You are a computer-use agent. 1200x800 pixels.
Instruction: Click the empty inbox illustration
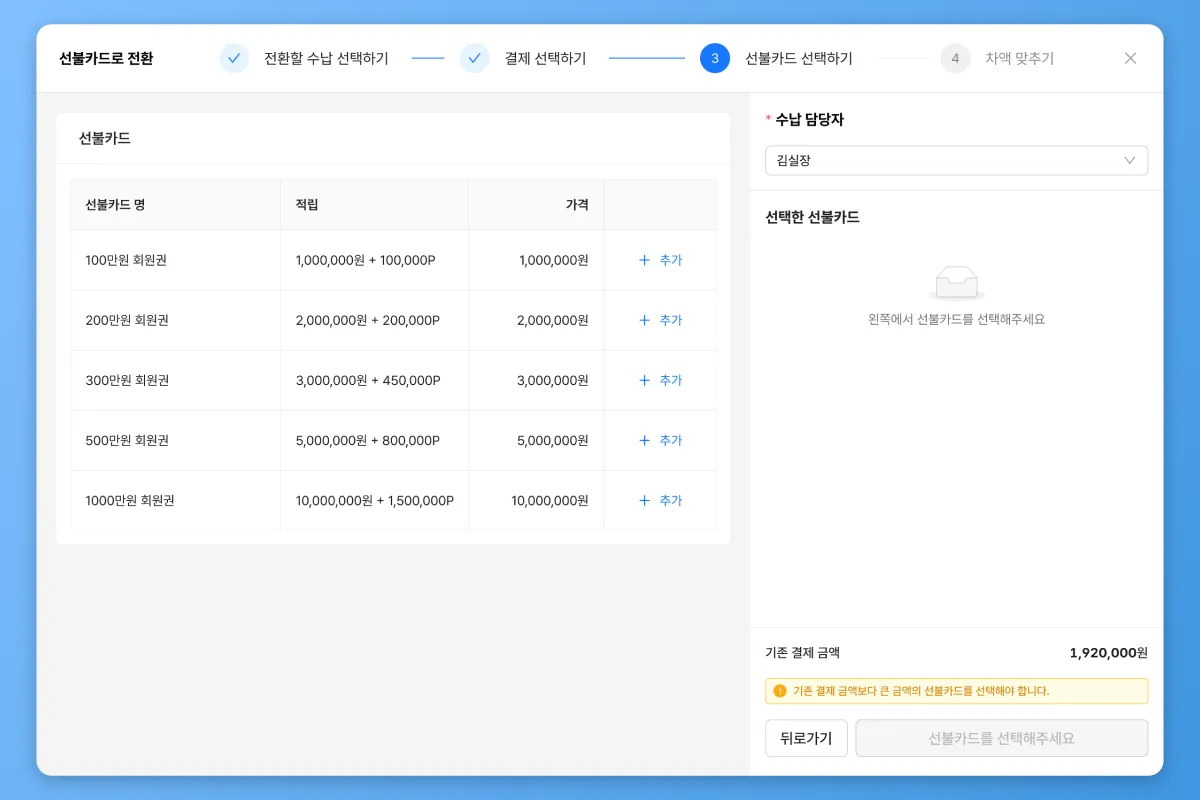pyautogui.click(x=956, y=283)
